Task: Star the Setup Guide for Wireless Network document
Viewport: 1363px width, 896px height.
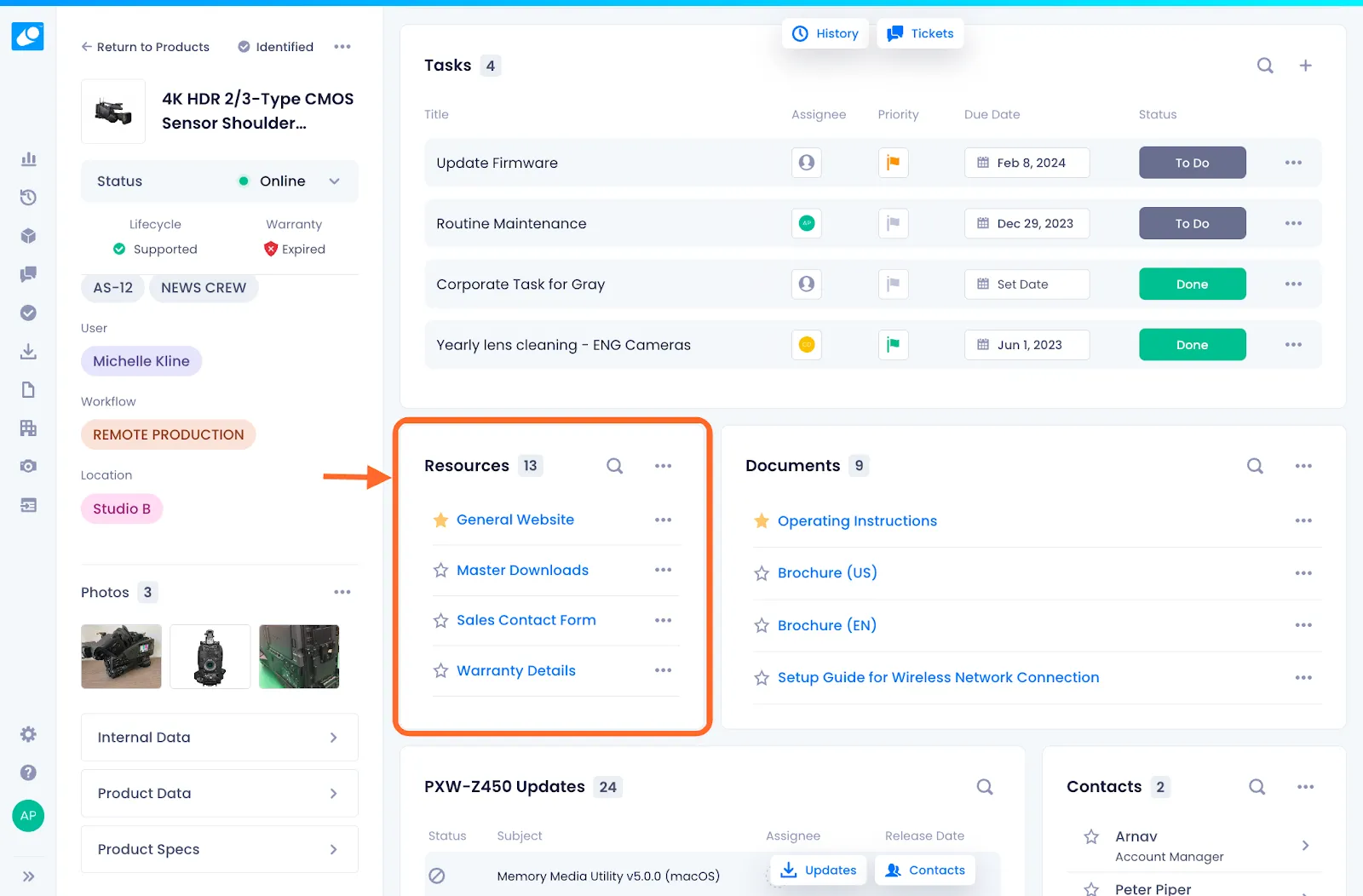Action: click(x=762, y=678)
